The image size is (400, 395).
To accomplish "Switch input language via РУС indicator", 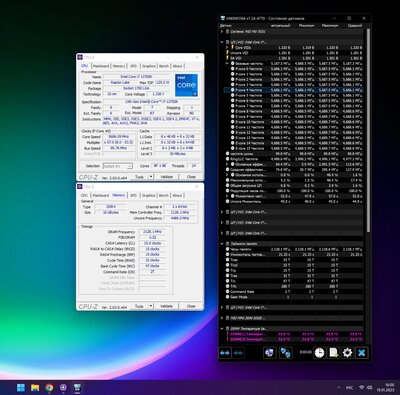I will 349,388.
